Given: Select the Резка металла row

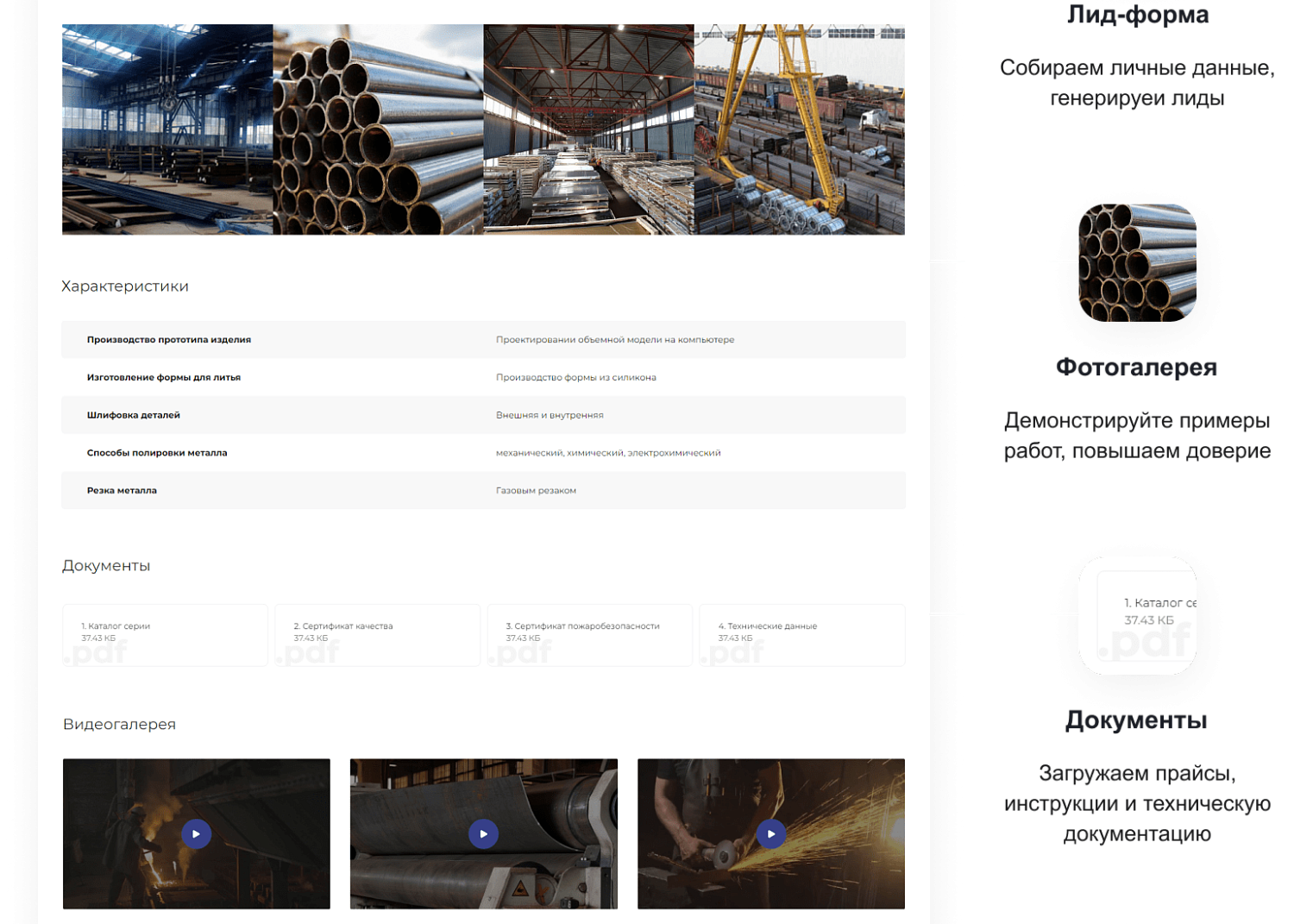Looking at the screenshot, I should 483,490.
